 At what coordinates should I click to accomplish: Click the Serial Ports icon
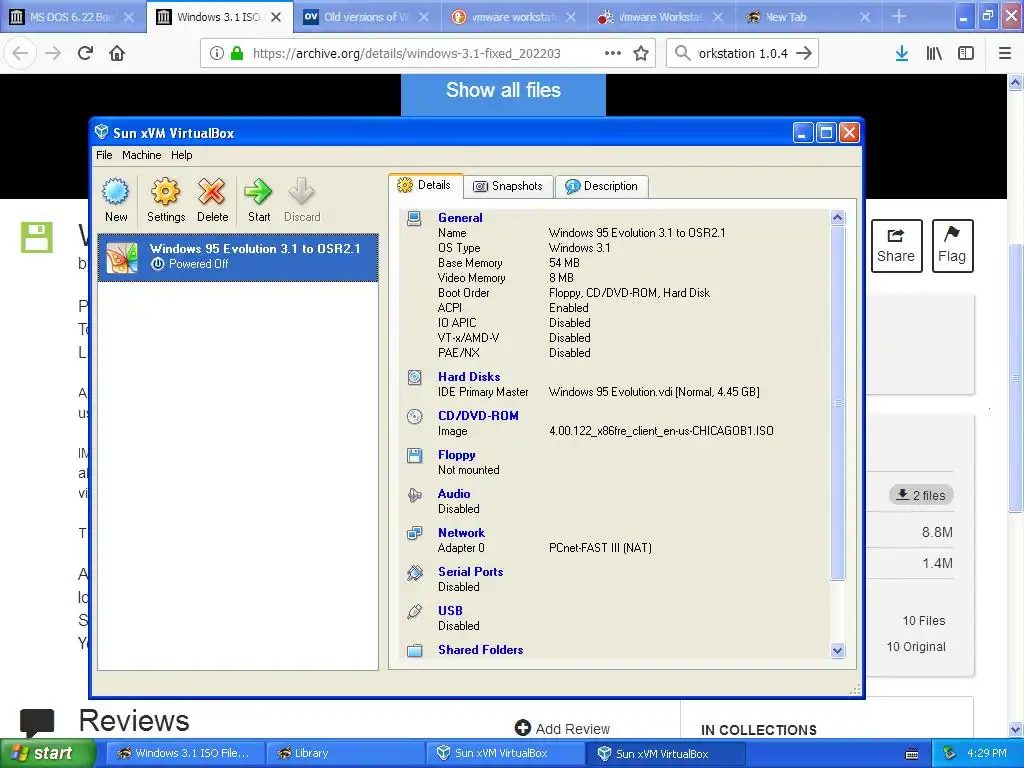(x=414, y=572)
